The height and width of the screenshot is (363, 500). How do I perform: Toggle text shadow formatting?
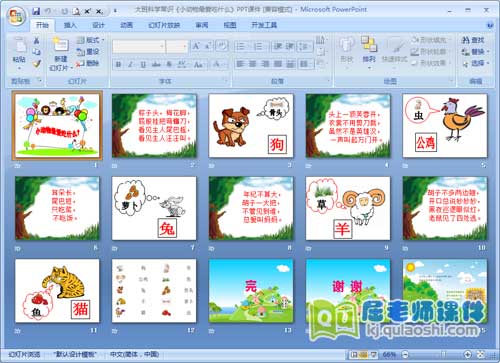coord(169,64)
